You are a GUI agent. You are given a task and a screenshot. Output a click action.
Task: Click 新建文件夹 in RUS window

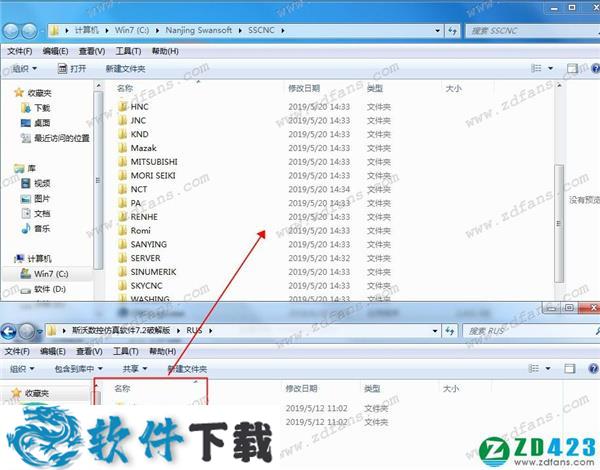point(187,369)
